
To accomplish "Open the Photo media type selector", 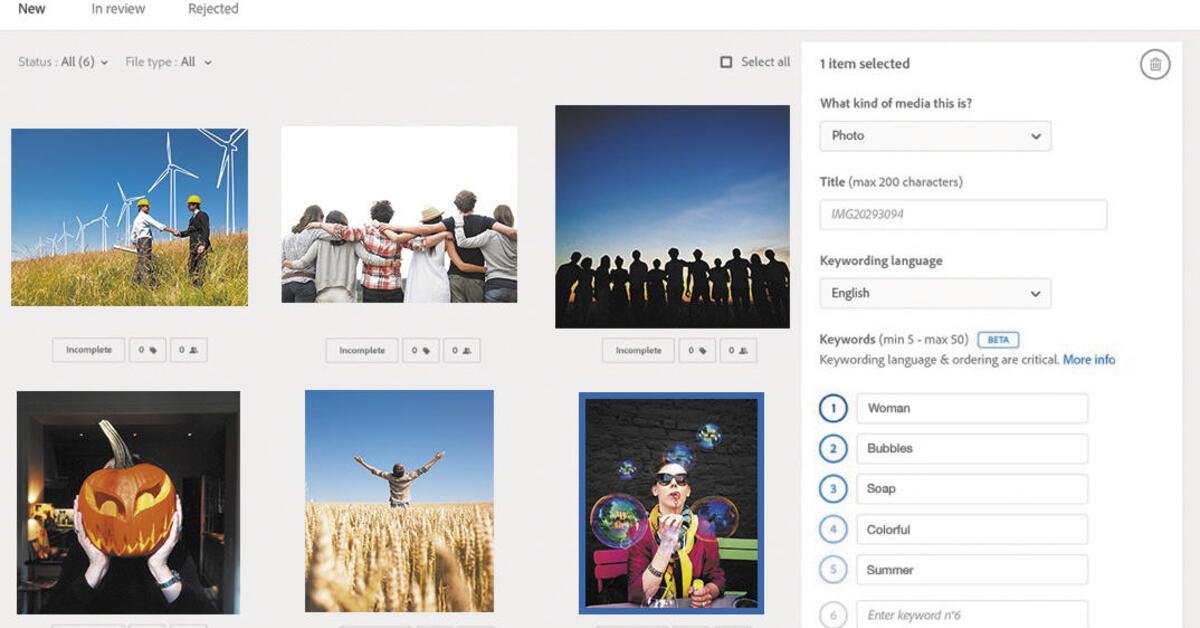I will [934, 136].
